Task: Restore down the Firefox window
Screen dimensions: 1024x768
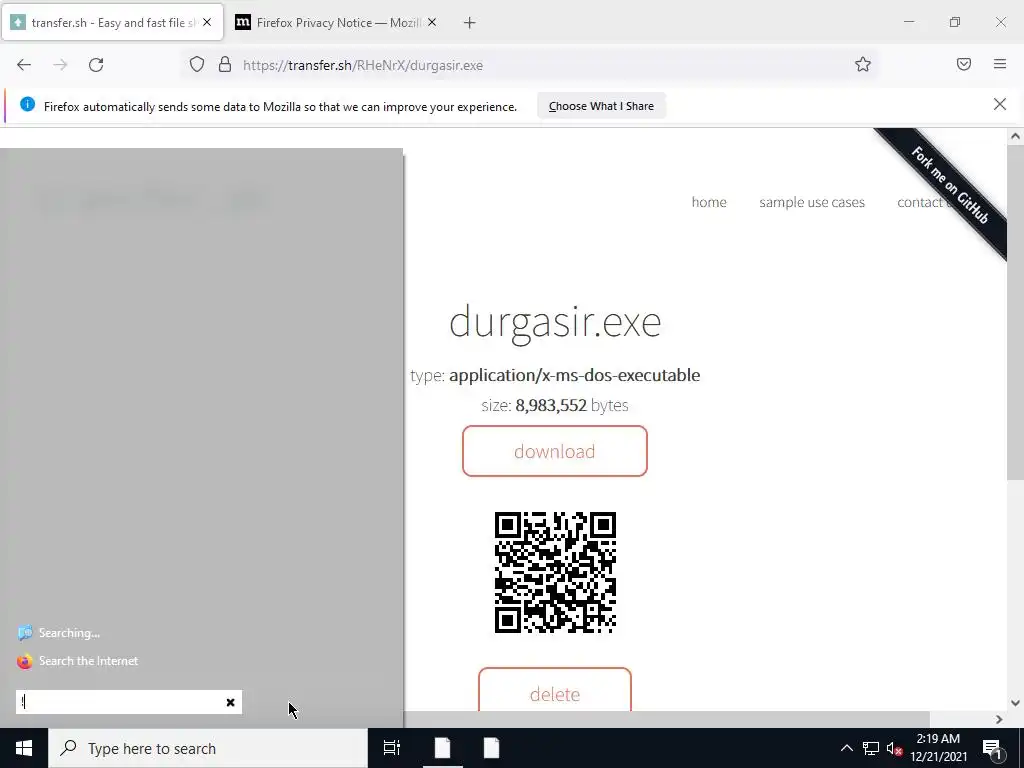Action: click(x=955, y=22)
